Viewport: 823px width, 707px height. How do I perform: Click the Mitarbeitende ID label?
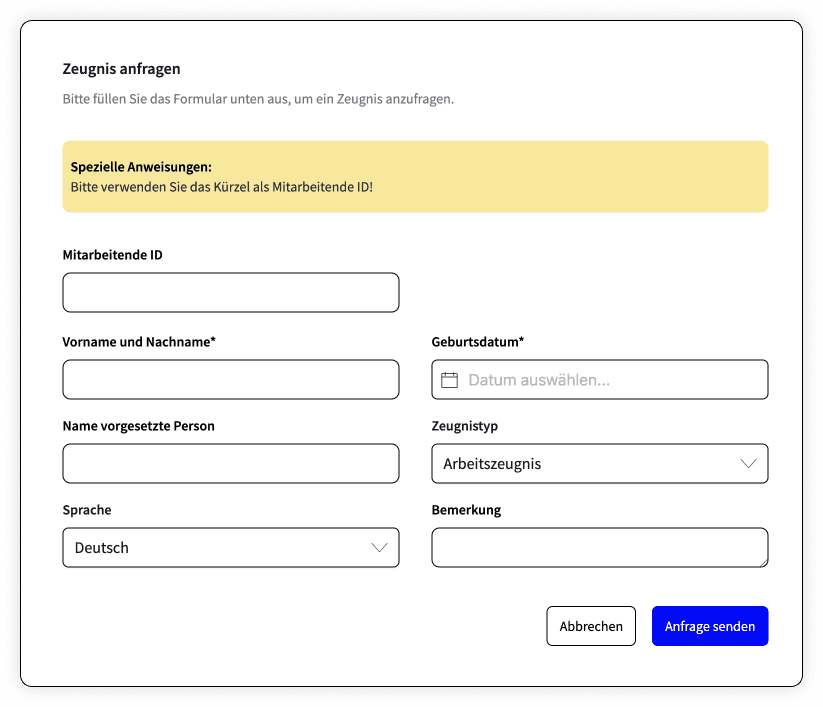(112, 255)
